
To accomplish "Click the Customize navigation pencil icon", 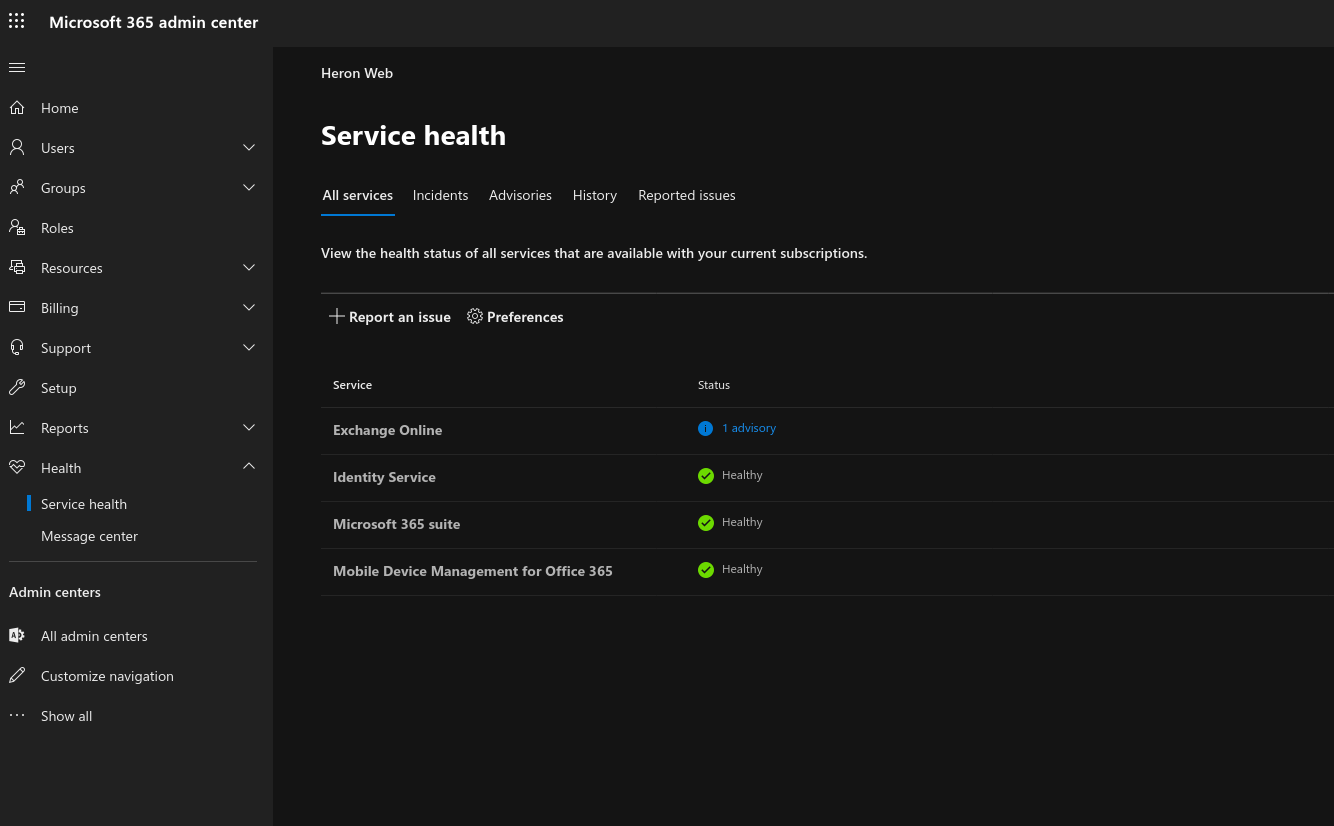I will (x=17, y=675).
